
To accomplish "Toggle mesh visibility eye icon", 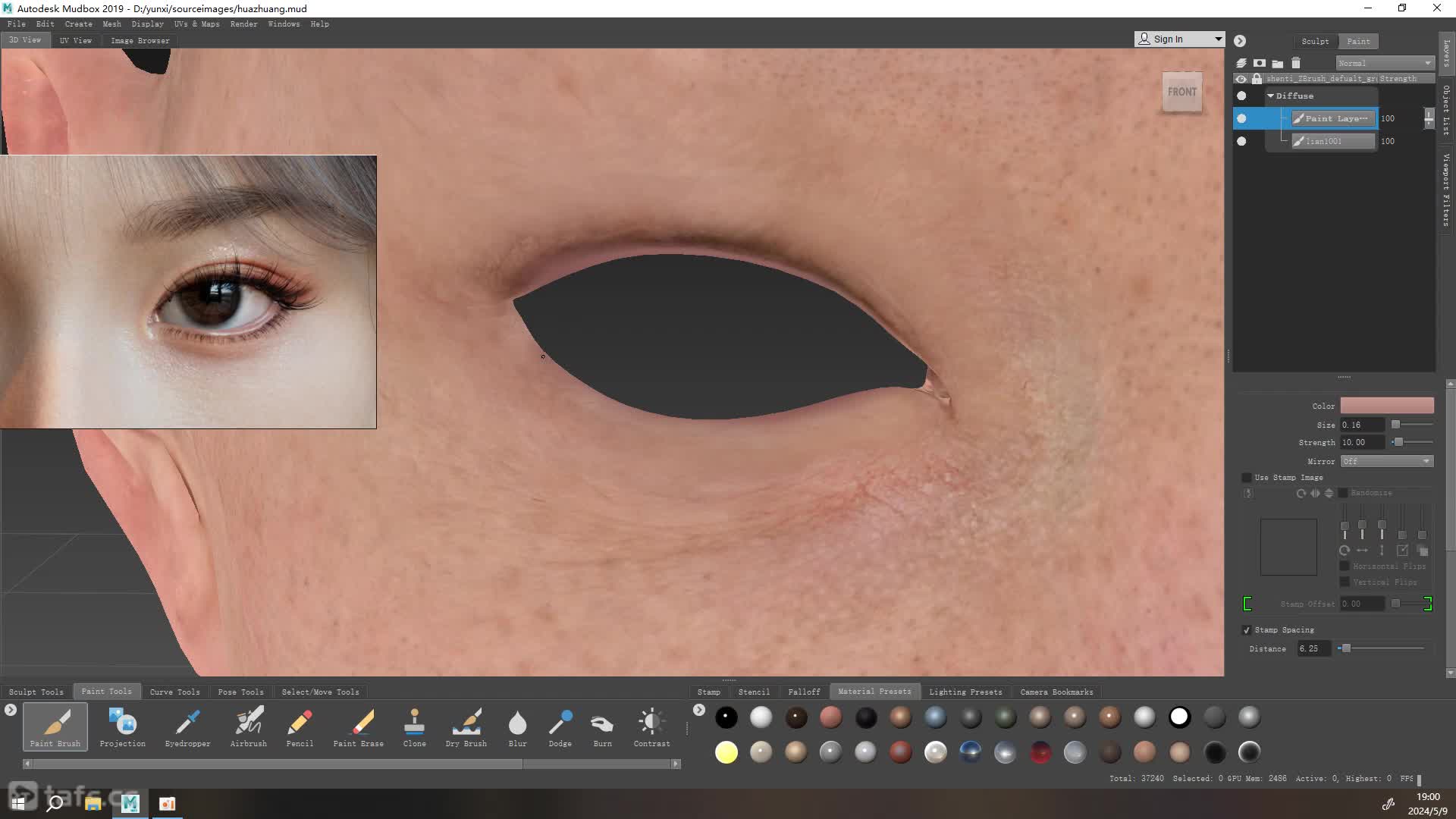I will (x=1241, y=79).
